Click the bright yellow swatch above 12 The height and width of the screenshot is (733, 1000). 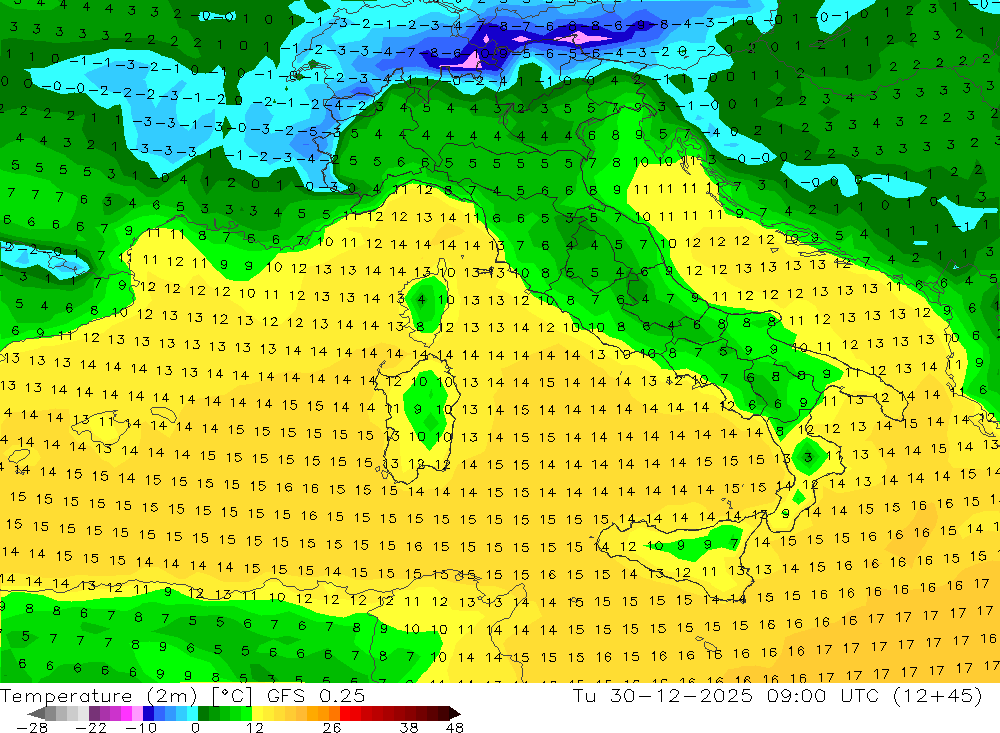[257, 713]
